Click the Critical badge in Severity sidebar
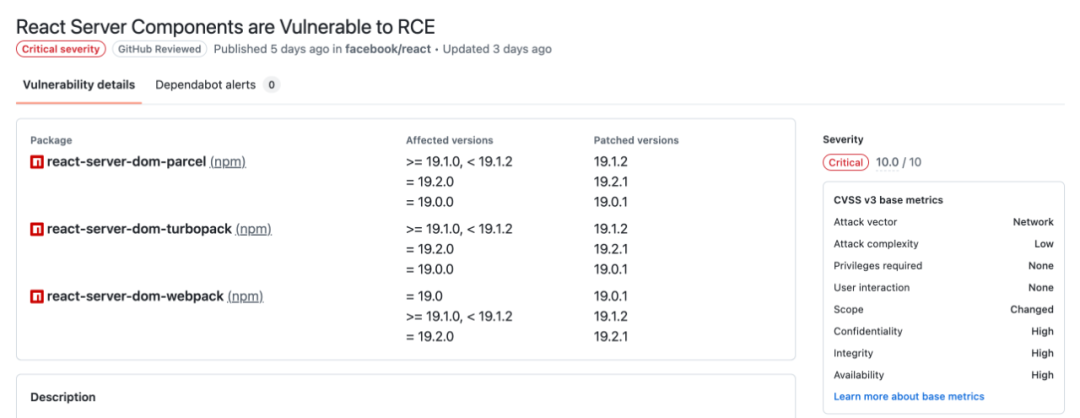1080x418 pixels. (846, 162)
